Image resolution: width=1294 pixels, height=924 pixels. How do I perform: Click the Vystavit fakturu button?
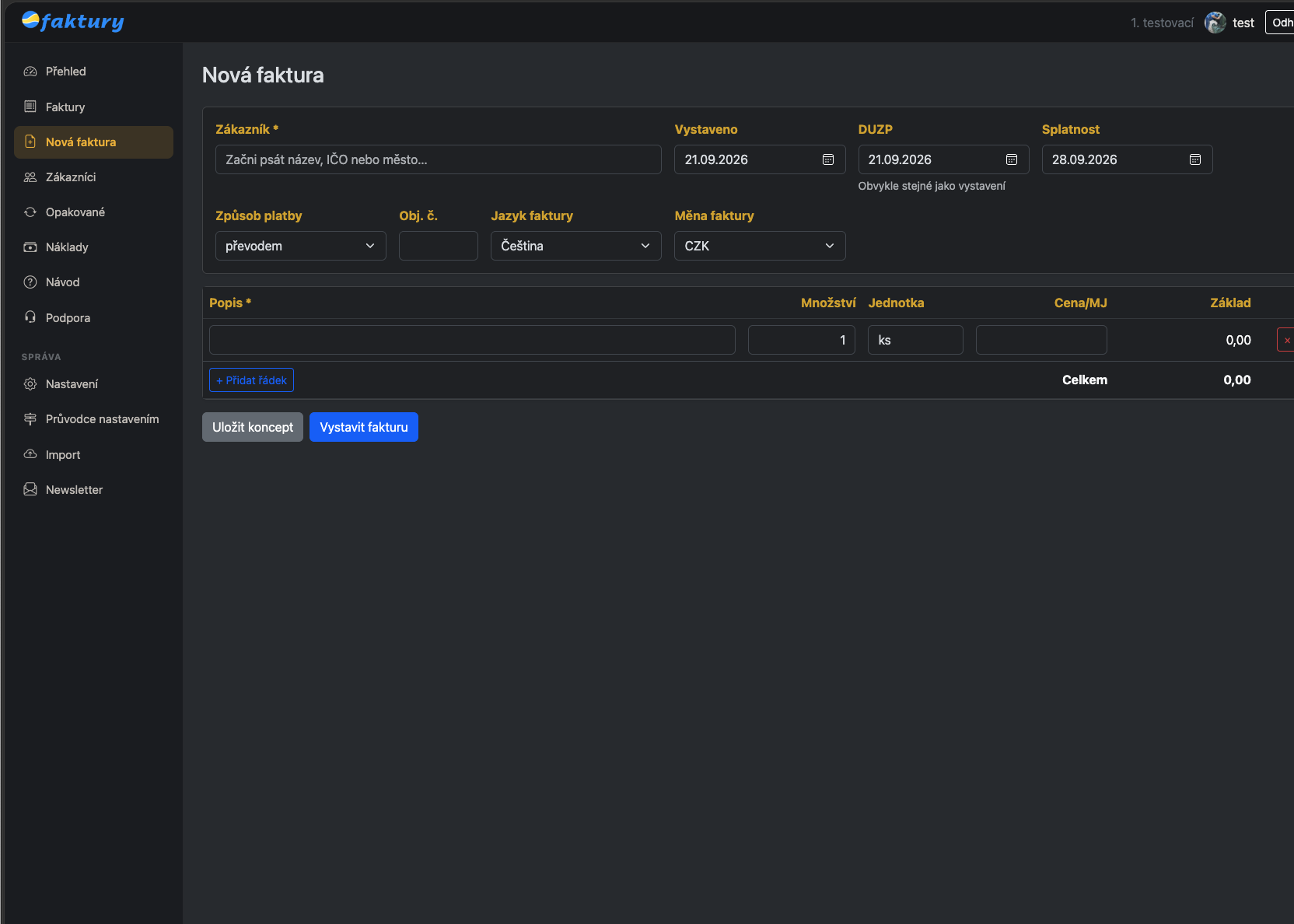tap(364, 427)
